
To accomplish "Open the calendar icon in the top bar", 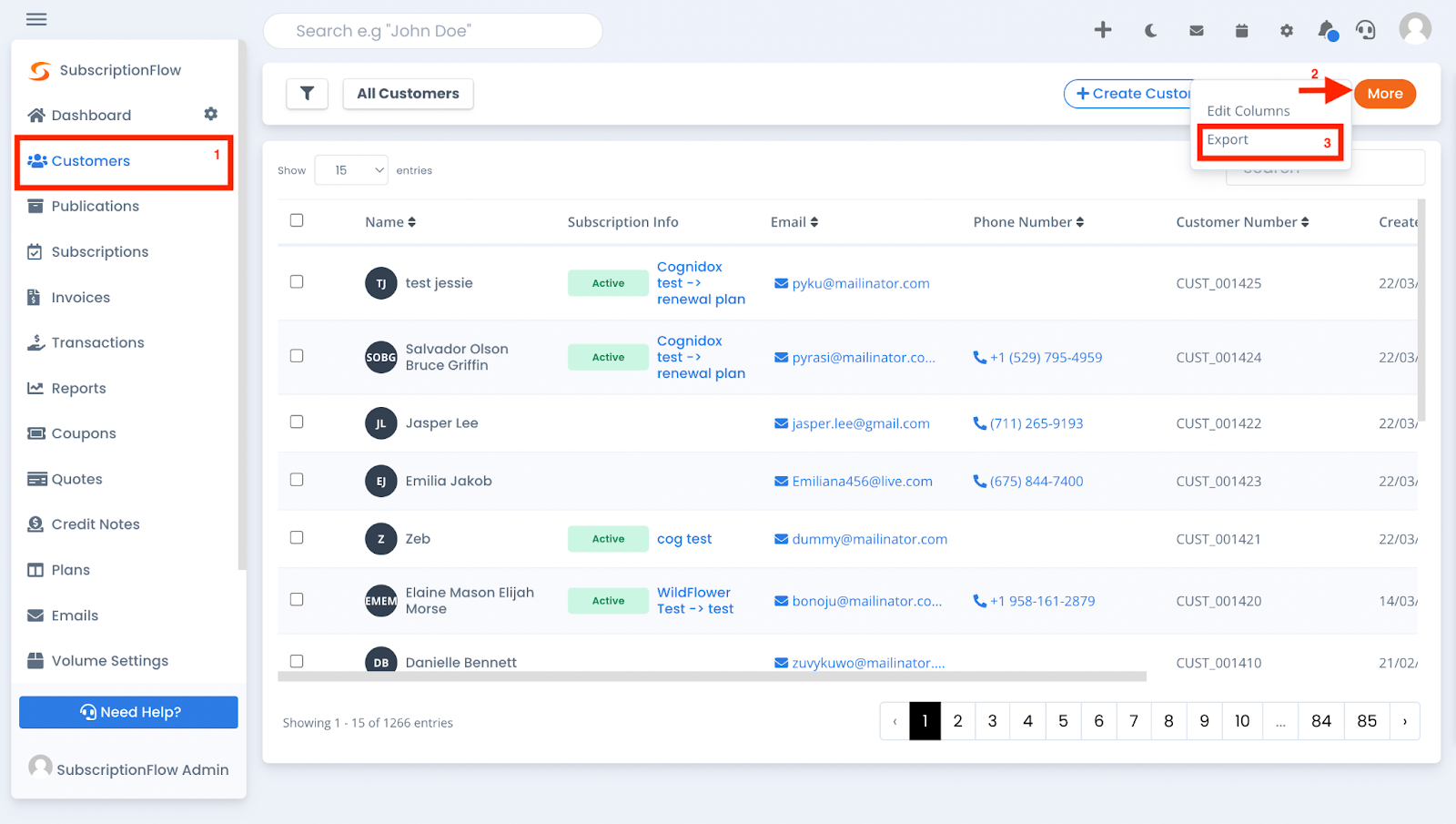I will coord(1240,30).
